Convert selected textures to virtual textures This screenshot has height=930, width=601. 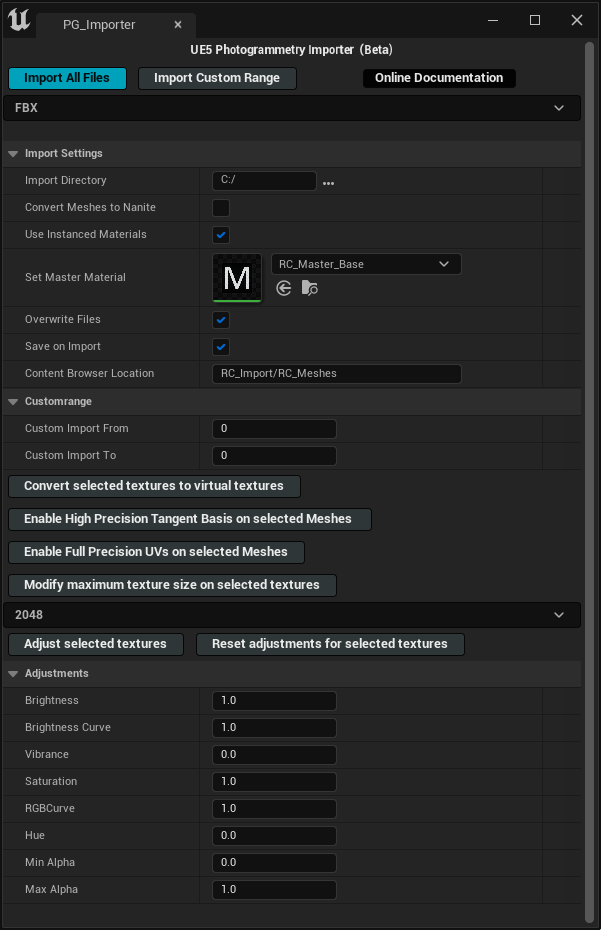(154, 486)
